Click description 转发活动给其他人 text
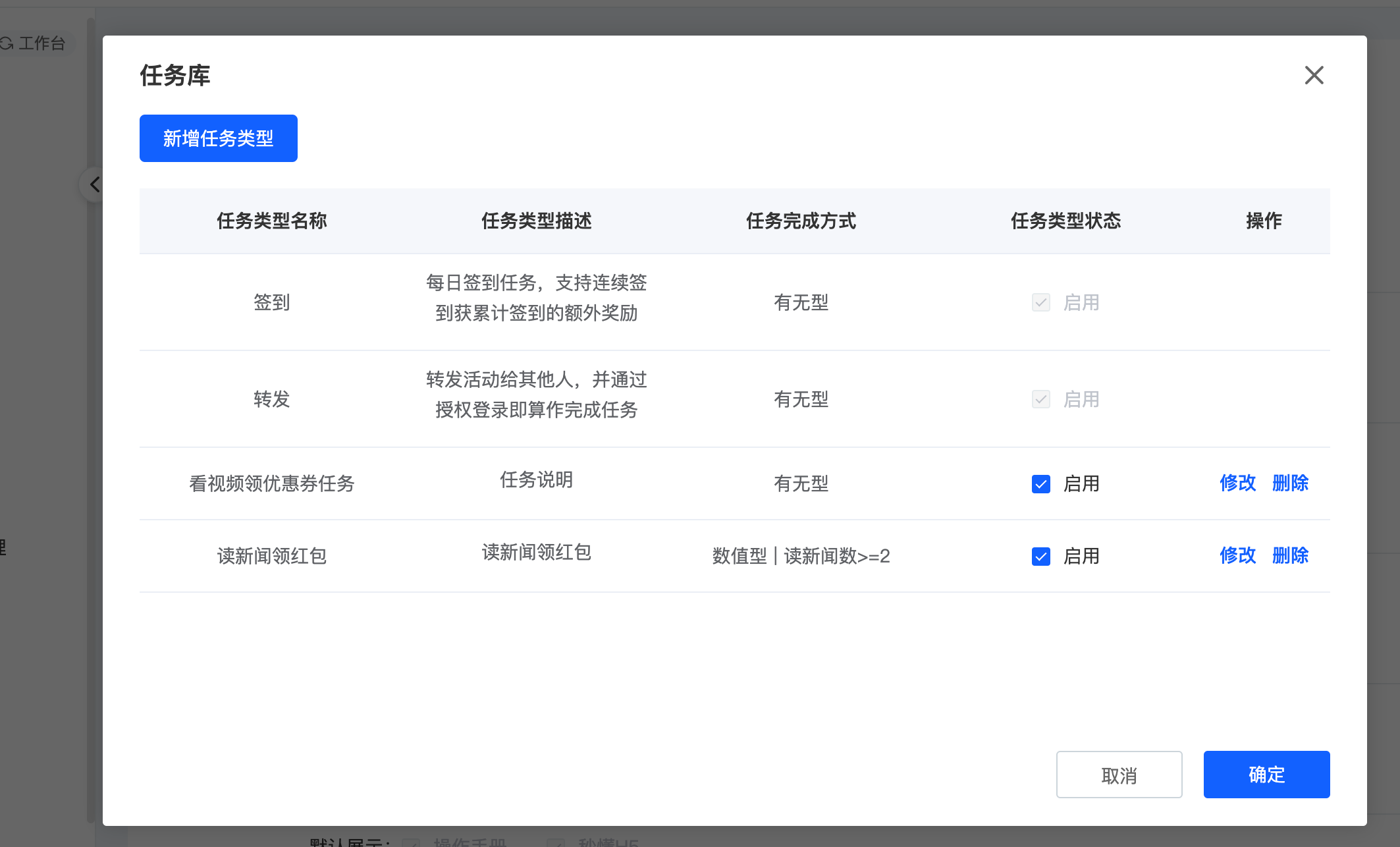1400x847 pixels. pyautogui.click(x=537, y=395)
